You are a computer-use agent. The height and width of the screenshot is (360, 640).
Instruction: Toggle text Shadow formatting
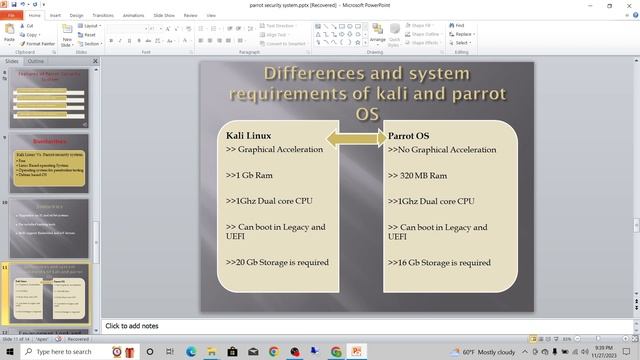tap(139, 41)
